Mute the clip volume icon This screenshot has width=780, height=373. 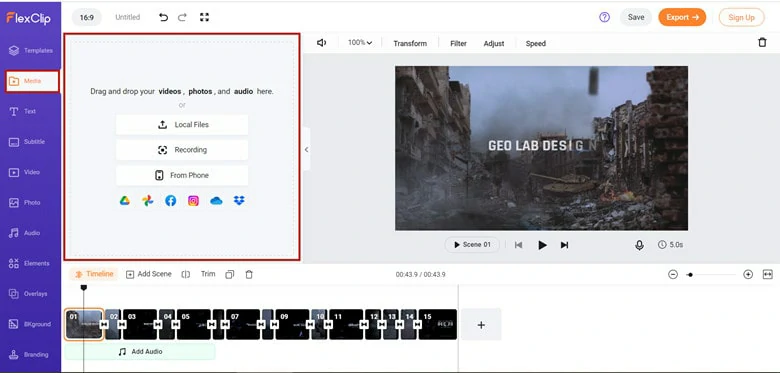coord(322,43)
